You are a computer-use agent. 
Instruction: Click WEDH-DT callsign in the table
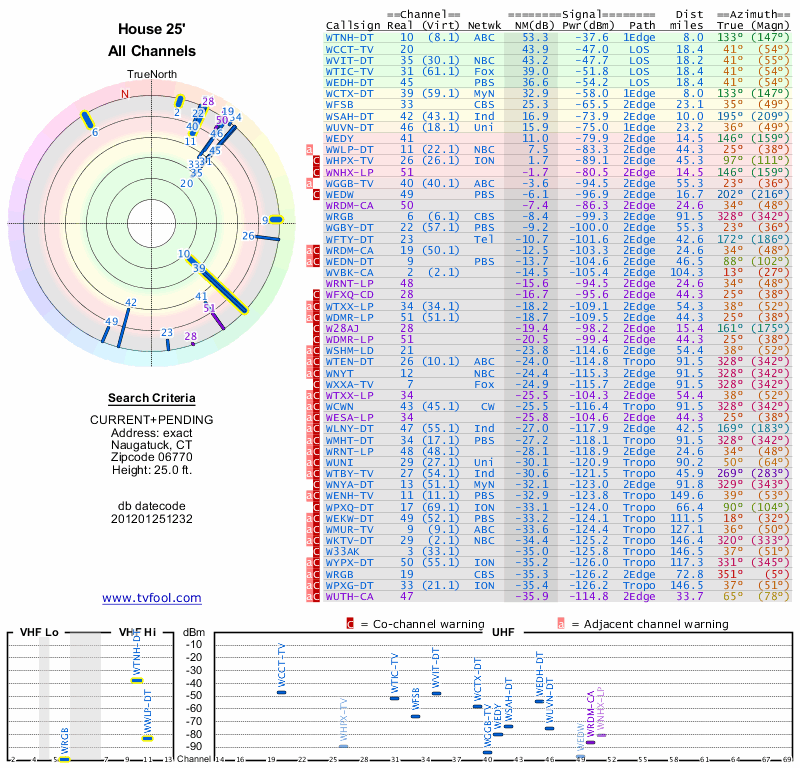[x=349, y=83]
